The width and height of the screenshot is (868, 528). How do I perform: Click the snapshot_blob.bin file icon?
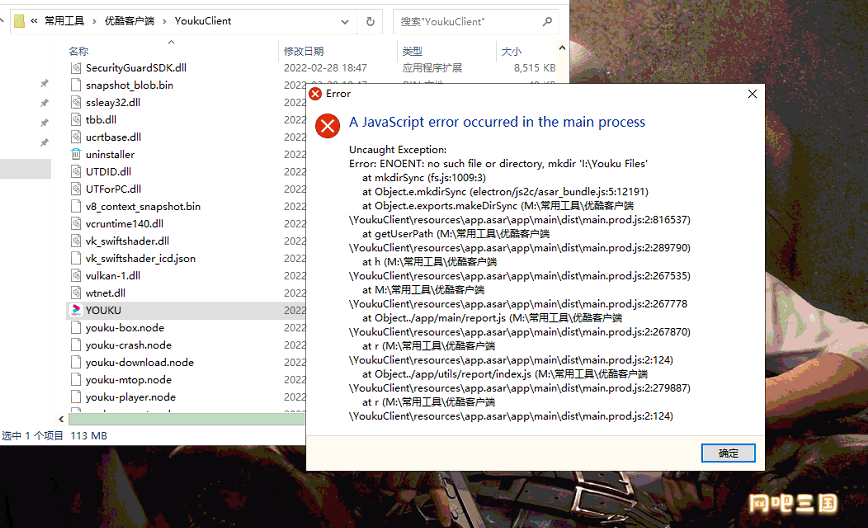76,85
